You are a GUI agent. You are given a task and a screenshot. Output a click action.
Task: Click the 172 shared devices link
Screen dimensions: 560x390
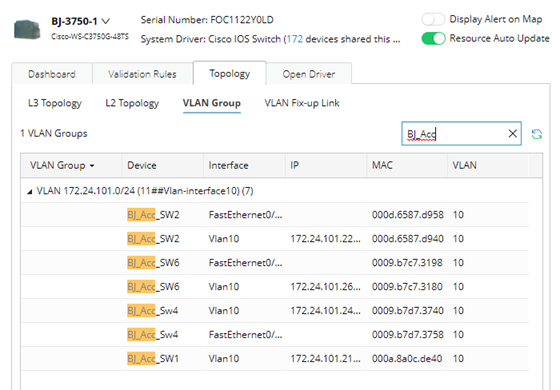click(295, 39)
